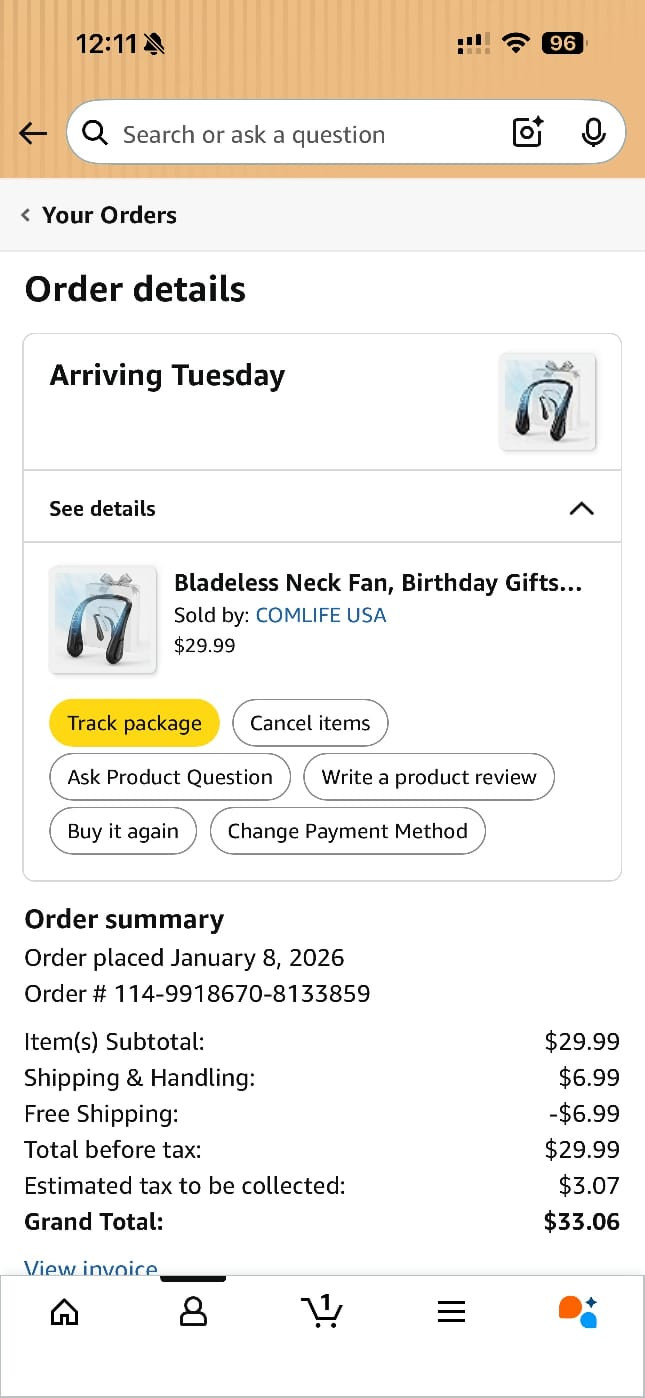The image size is (645, 1398).
Task: Select Ask Product Question
Action: click(170, 777)
